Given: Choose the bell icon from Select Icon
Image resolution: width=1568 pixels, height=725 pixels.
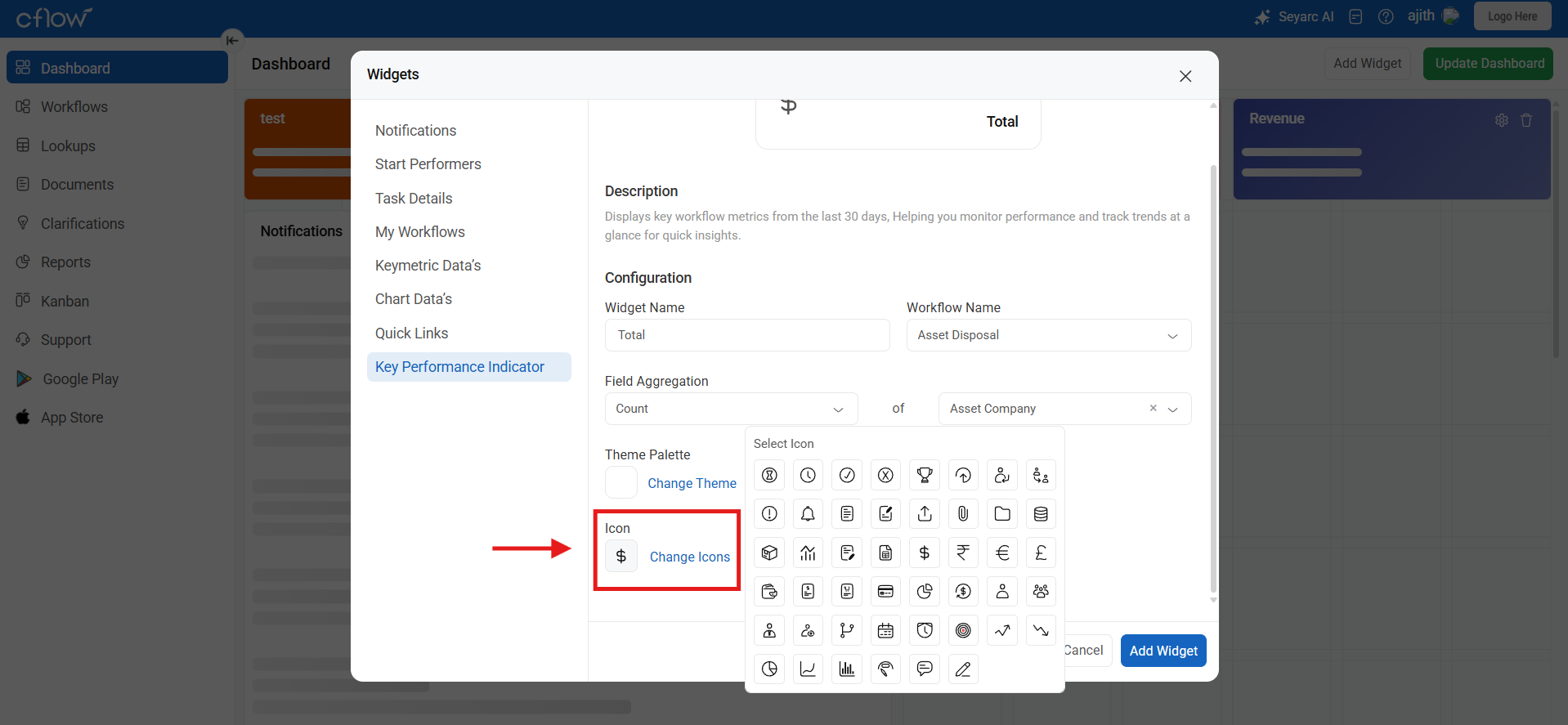Looking at the screenshot, I should click(x=808, y=513).
